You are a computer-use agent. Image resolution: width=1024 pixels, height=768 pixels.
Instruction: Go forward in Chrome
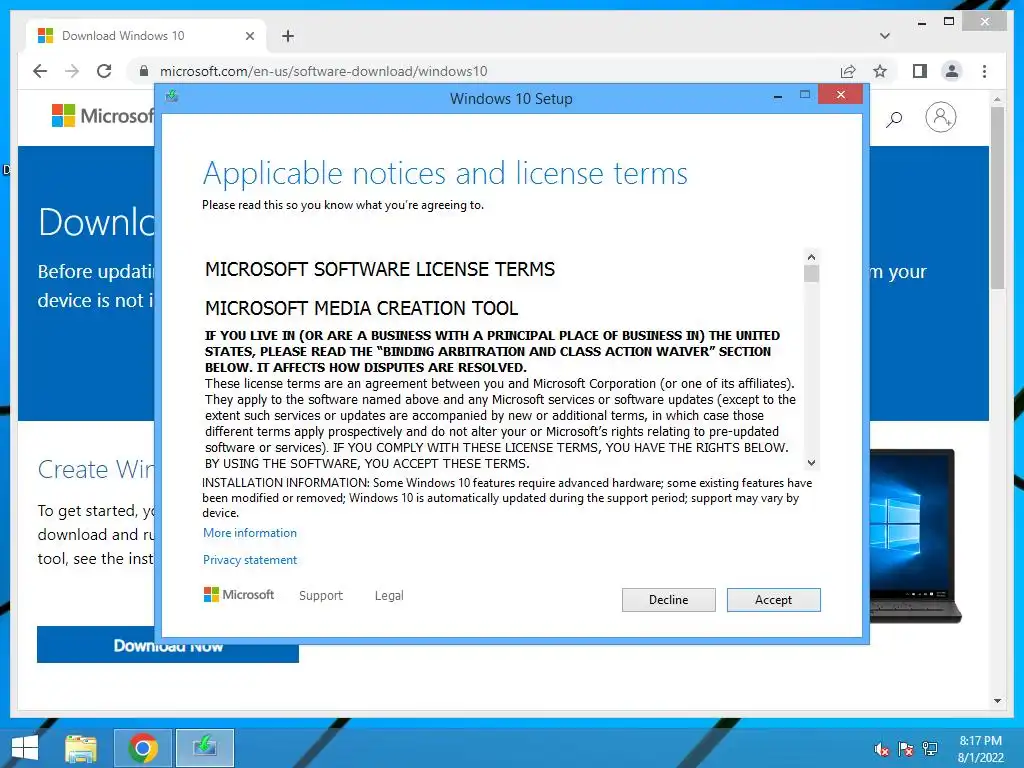click(72, 71)
